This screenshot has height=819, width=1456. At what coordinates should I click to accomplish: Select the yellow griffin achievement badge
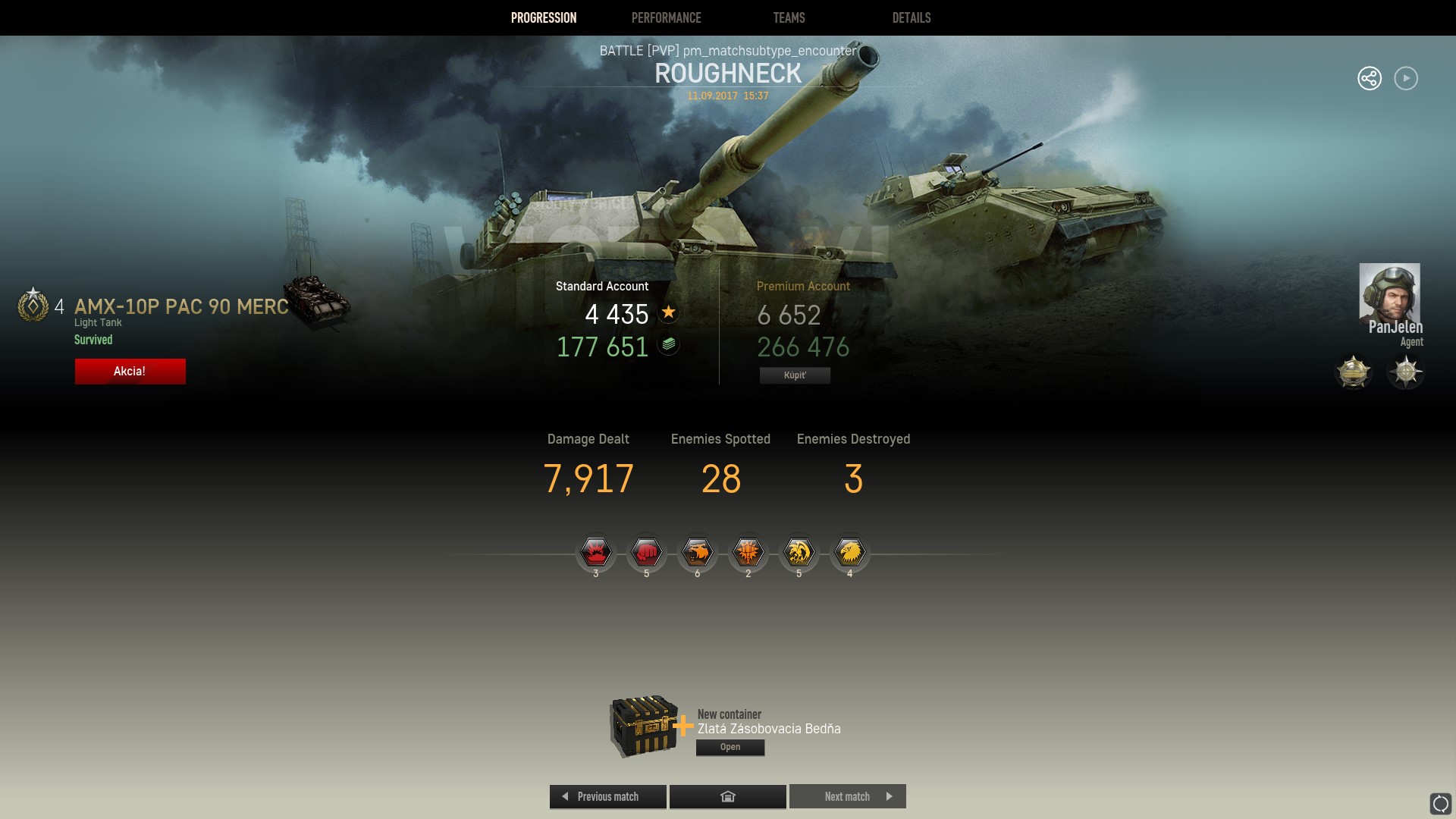tap(799, 552)
